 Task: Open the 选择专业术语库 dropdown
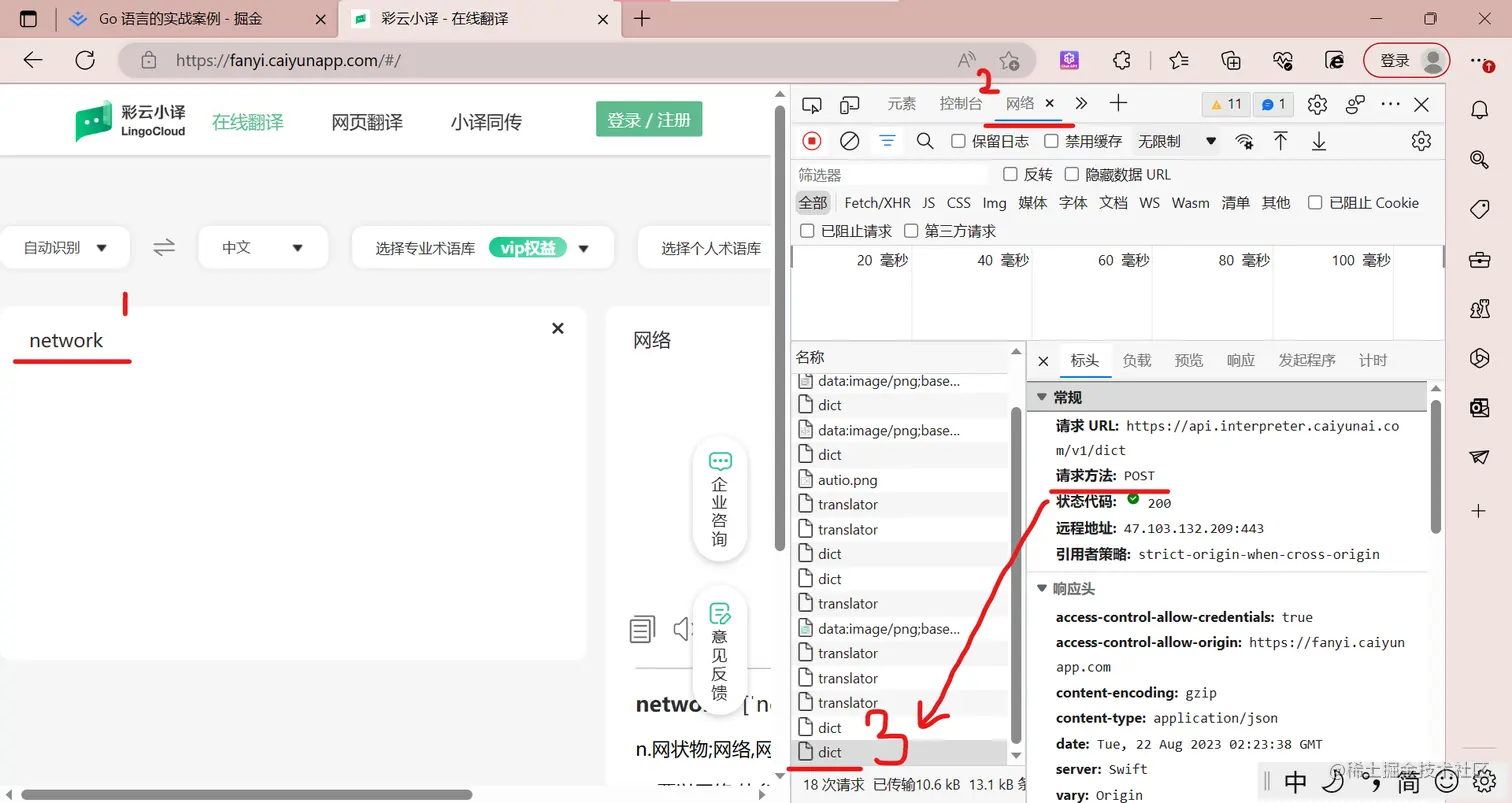tap(482, 247)
